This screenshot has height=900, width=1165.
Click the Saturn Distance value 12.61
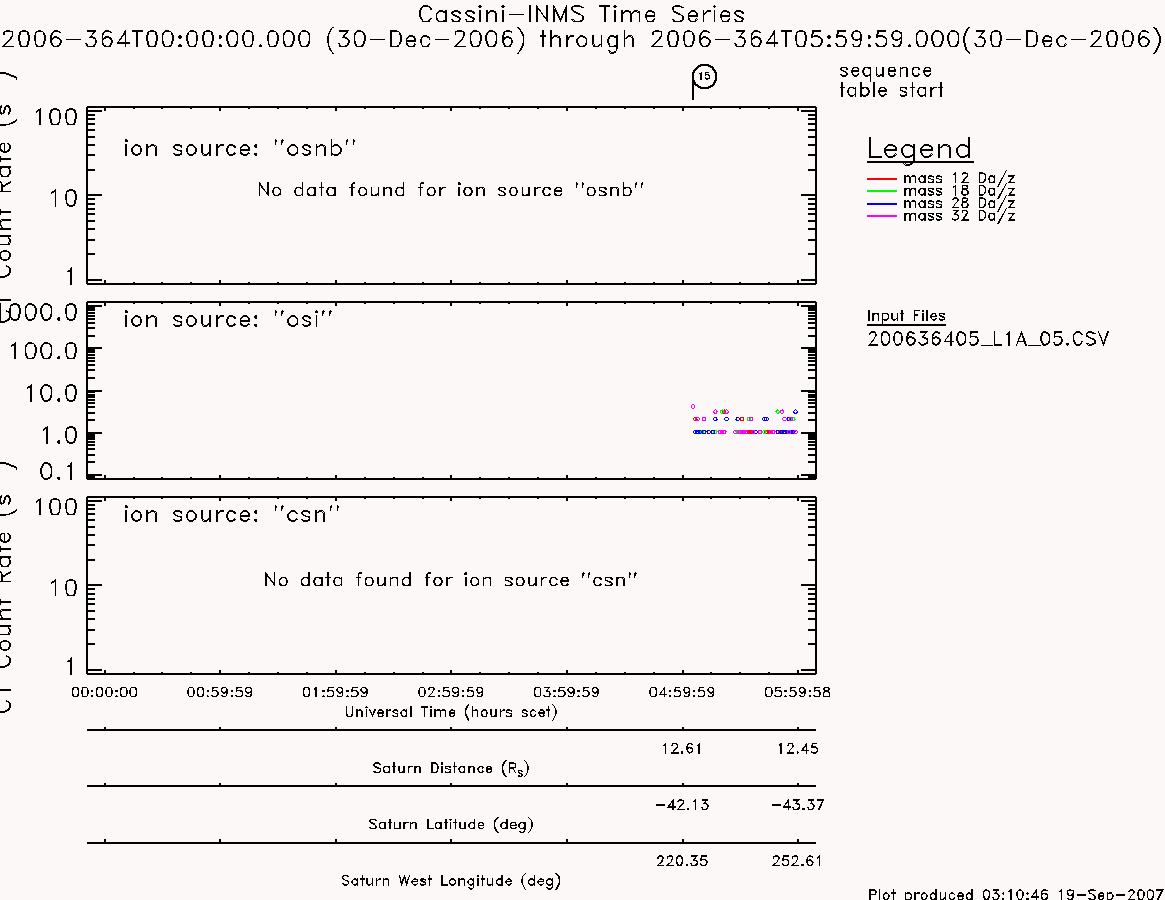coord(681,748)
